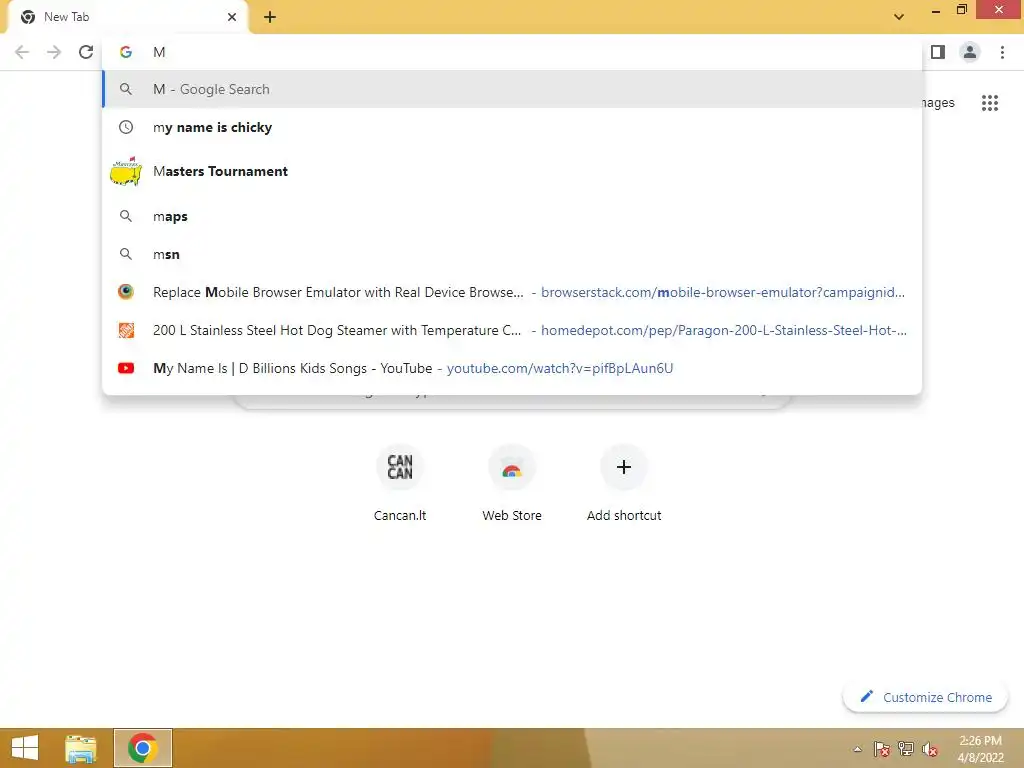Viewport: 1024px width, 768px height.
Task: Click the muted volume tray icon
Action: pos(929,749)
